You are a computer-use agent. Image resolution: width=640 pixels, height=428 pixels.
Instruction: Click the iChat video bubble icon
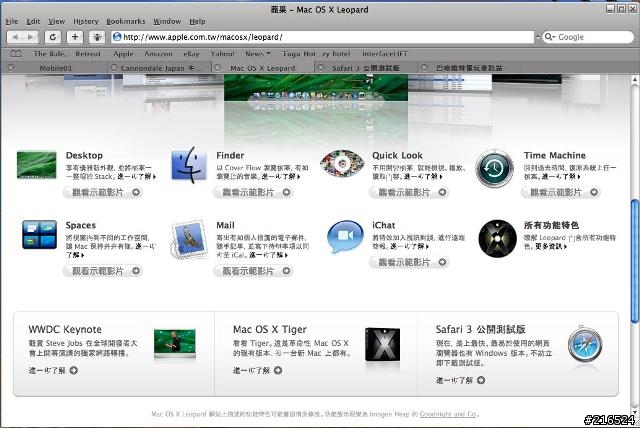(x=345, y=237)
